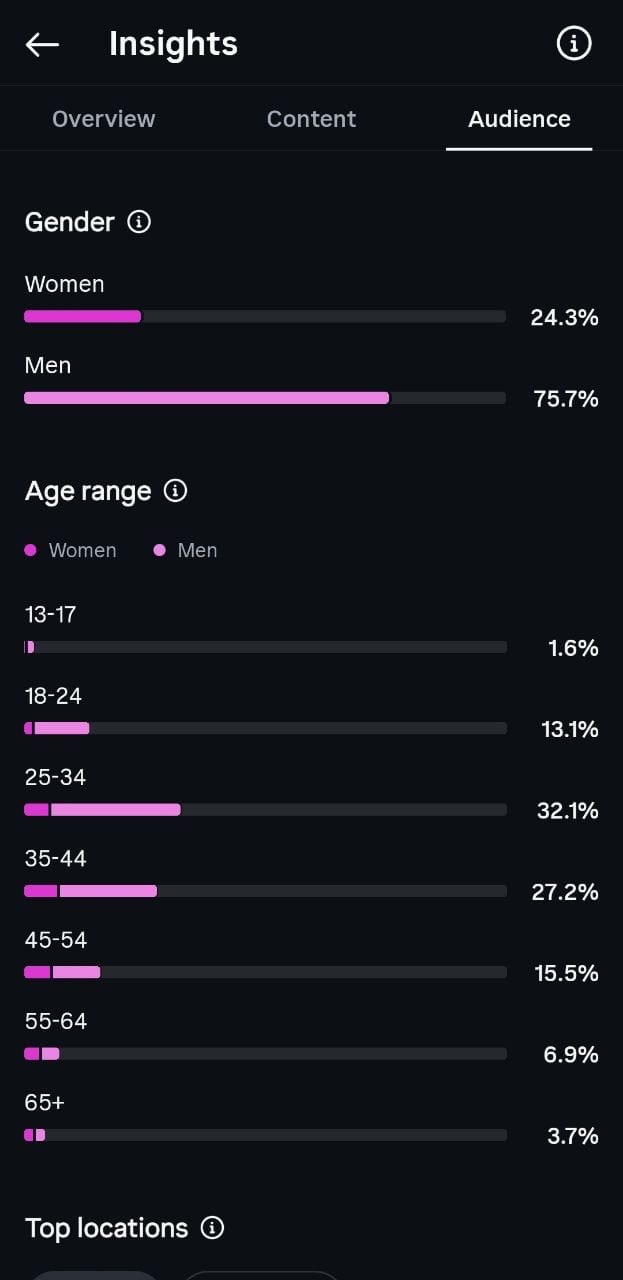Tap the Women gender percentage bar
This screenshot has height=1280, width=623.
(265, 317)
